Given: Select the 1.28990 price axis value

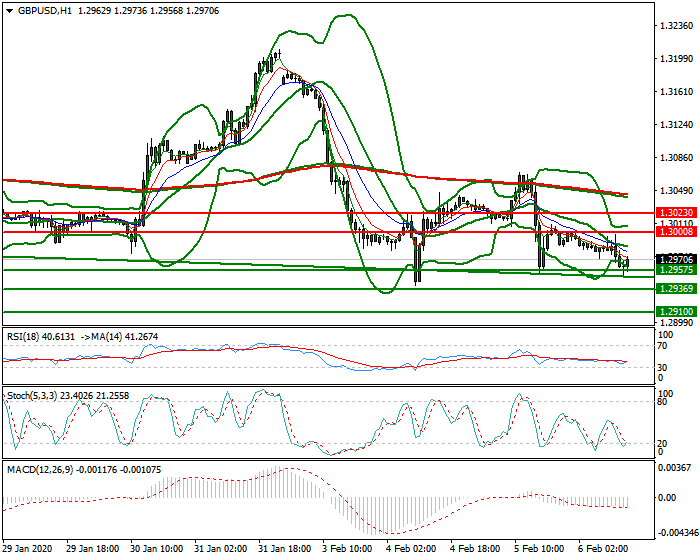Looking at the screenshot, I should point(677,322).
